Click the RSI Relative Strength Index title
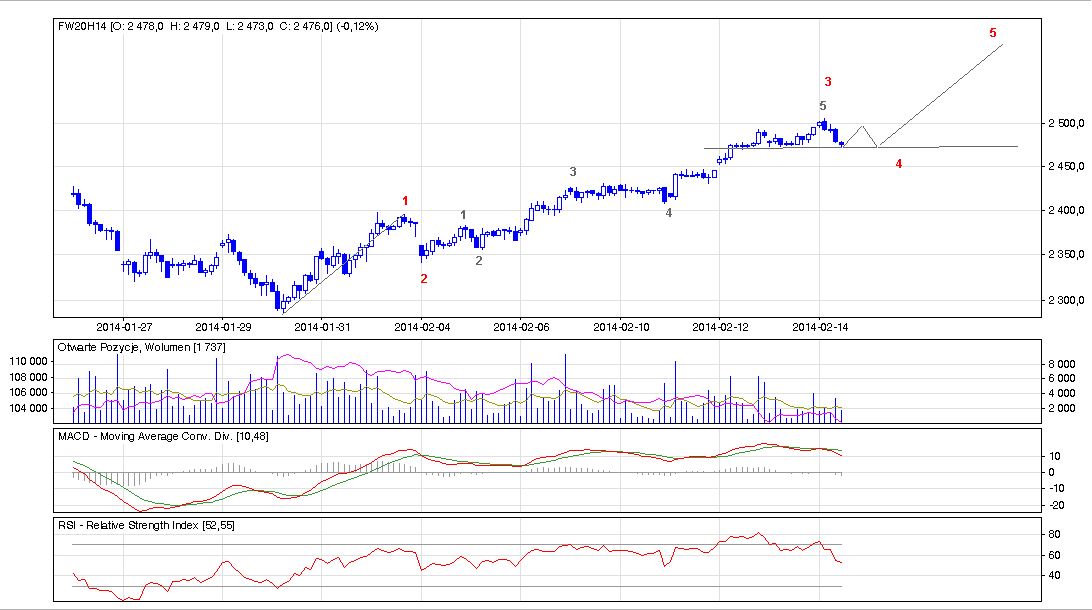This screenshot has width=1092, height=610. [x=146, y=525]
